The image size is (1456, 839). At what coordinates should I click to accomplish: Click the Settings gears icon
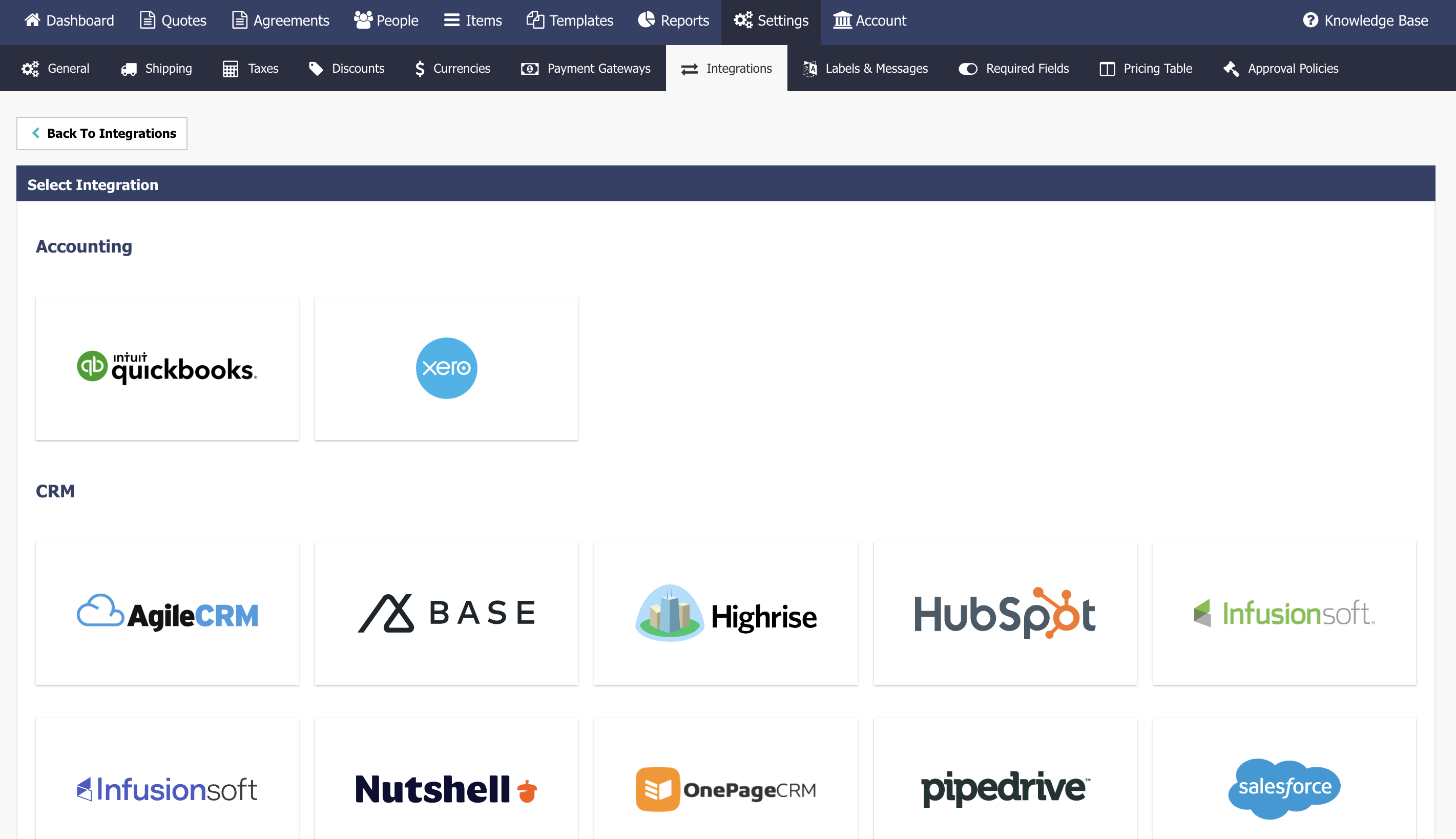[743, 20]
